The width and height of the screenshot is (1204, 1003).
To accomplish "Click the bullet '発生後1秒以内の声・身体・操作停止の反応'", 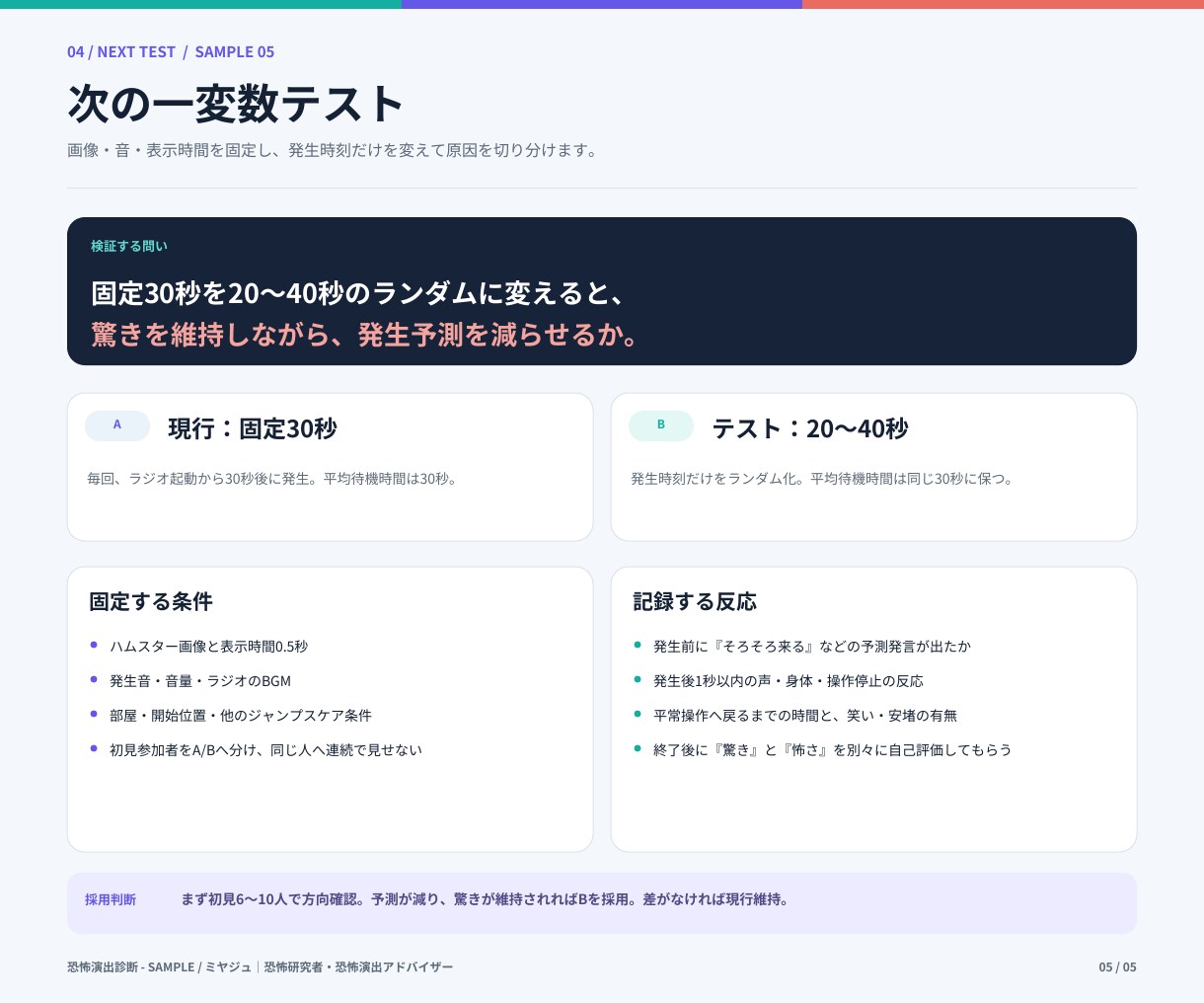I will 789,681.
